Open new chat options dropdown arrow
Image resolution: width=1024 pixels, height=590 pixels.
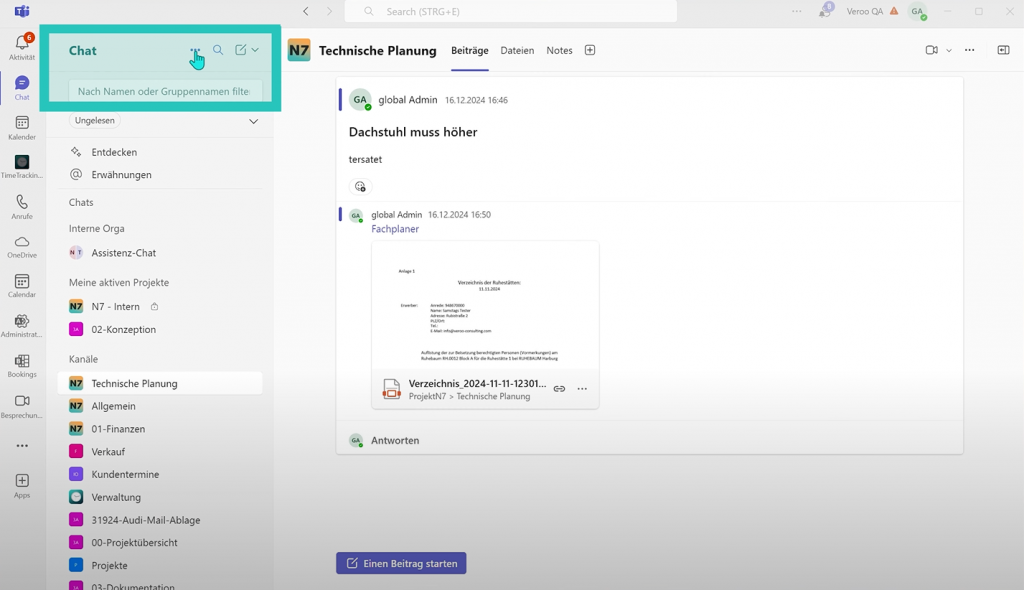(255, 50)
